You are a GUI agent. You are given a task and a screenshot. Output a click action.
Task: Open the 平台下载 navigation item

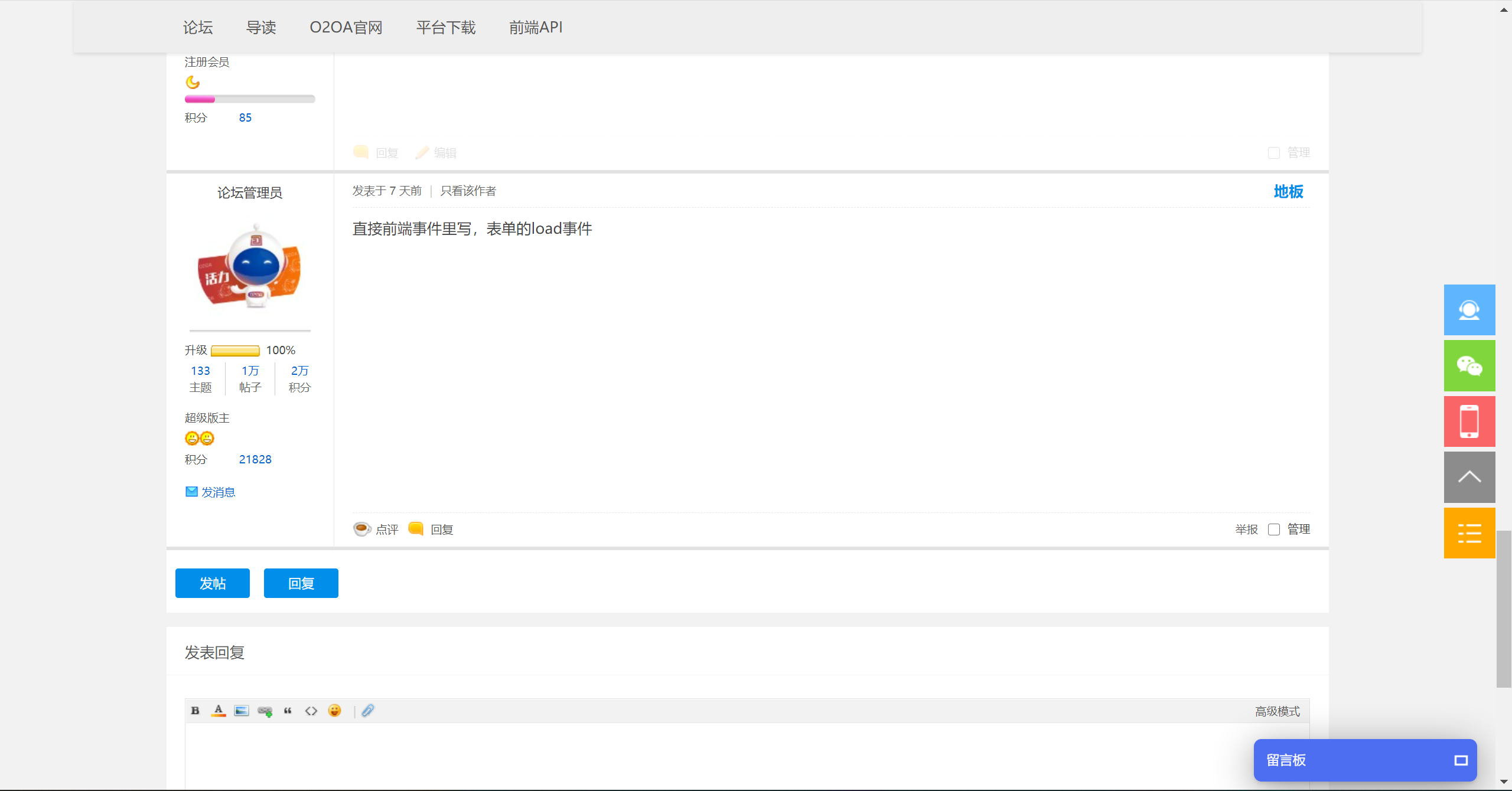445,27
